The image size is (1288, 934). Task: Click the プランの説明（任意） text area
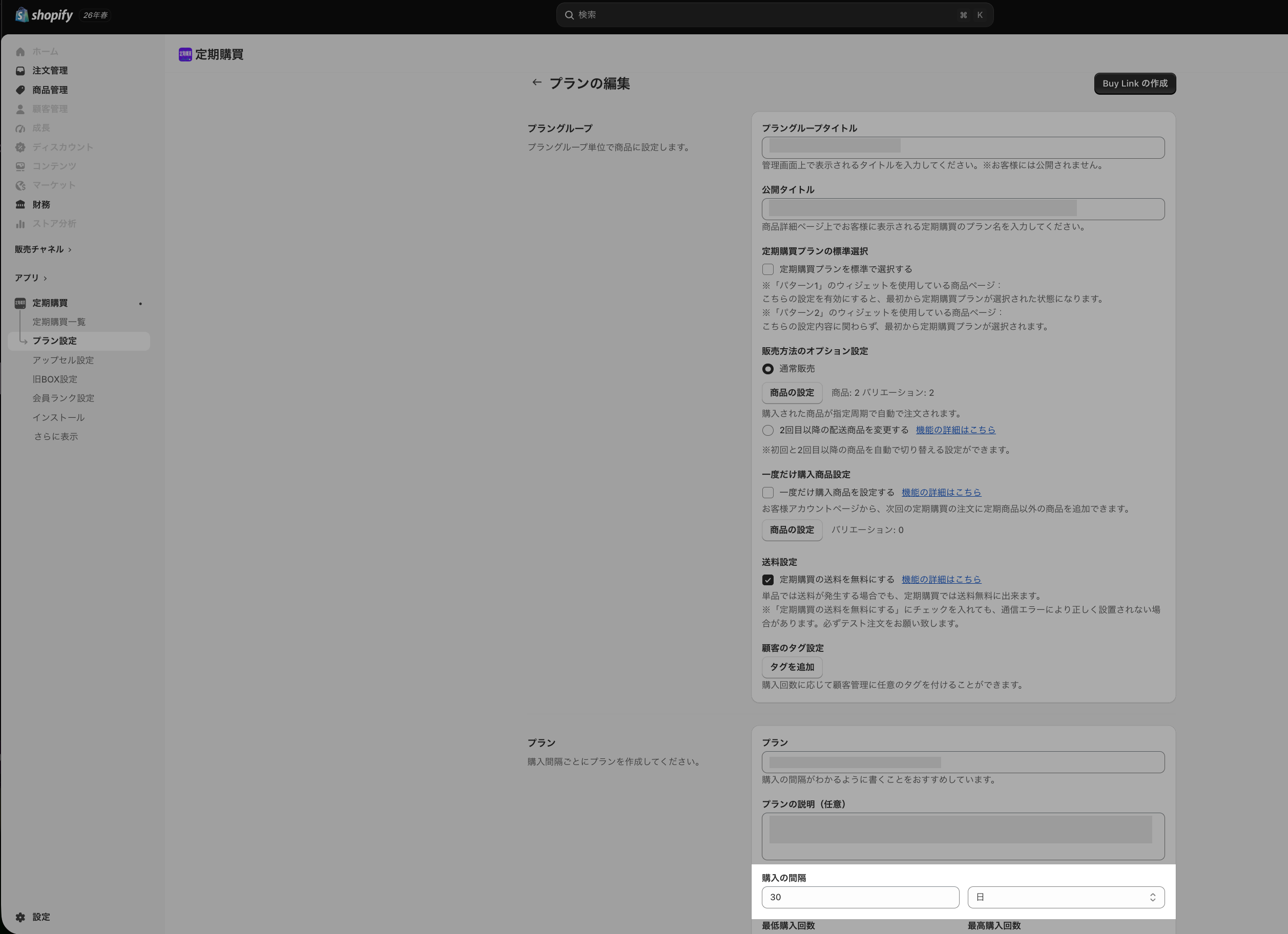click(963, 836)
